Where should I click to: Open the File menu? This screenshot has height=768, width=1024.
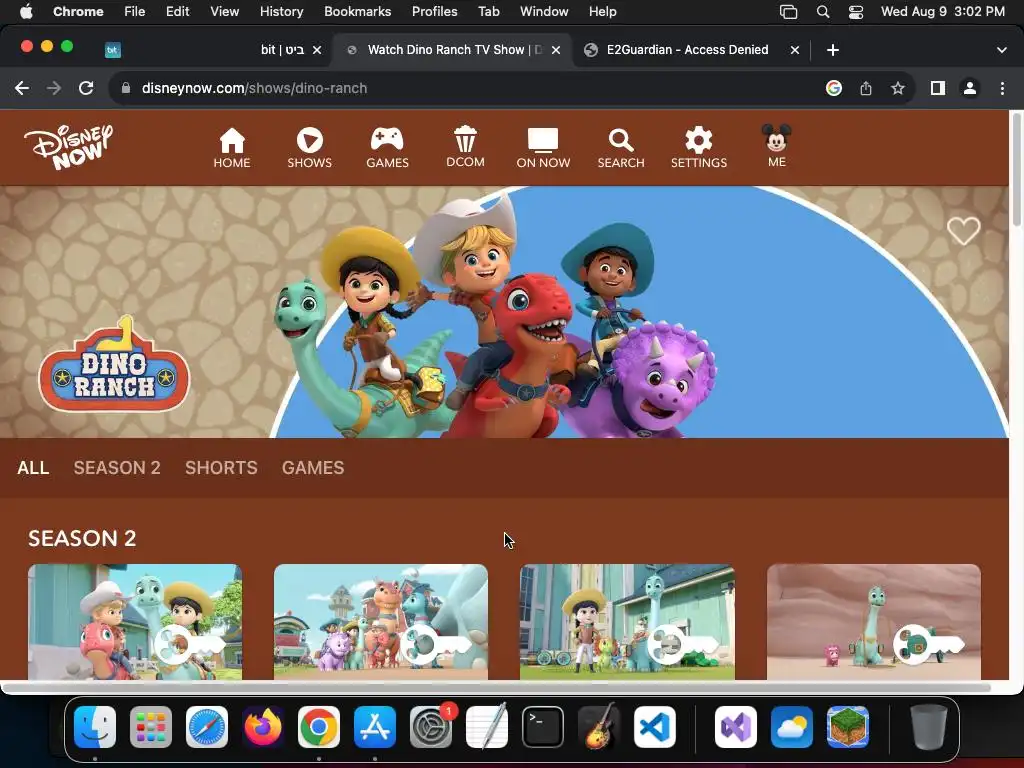click(x=135, y=12)
